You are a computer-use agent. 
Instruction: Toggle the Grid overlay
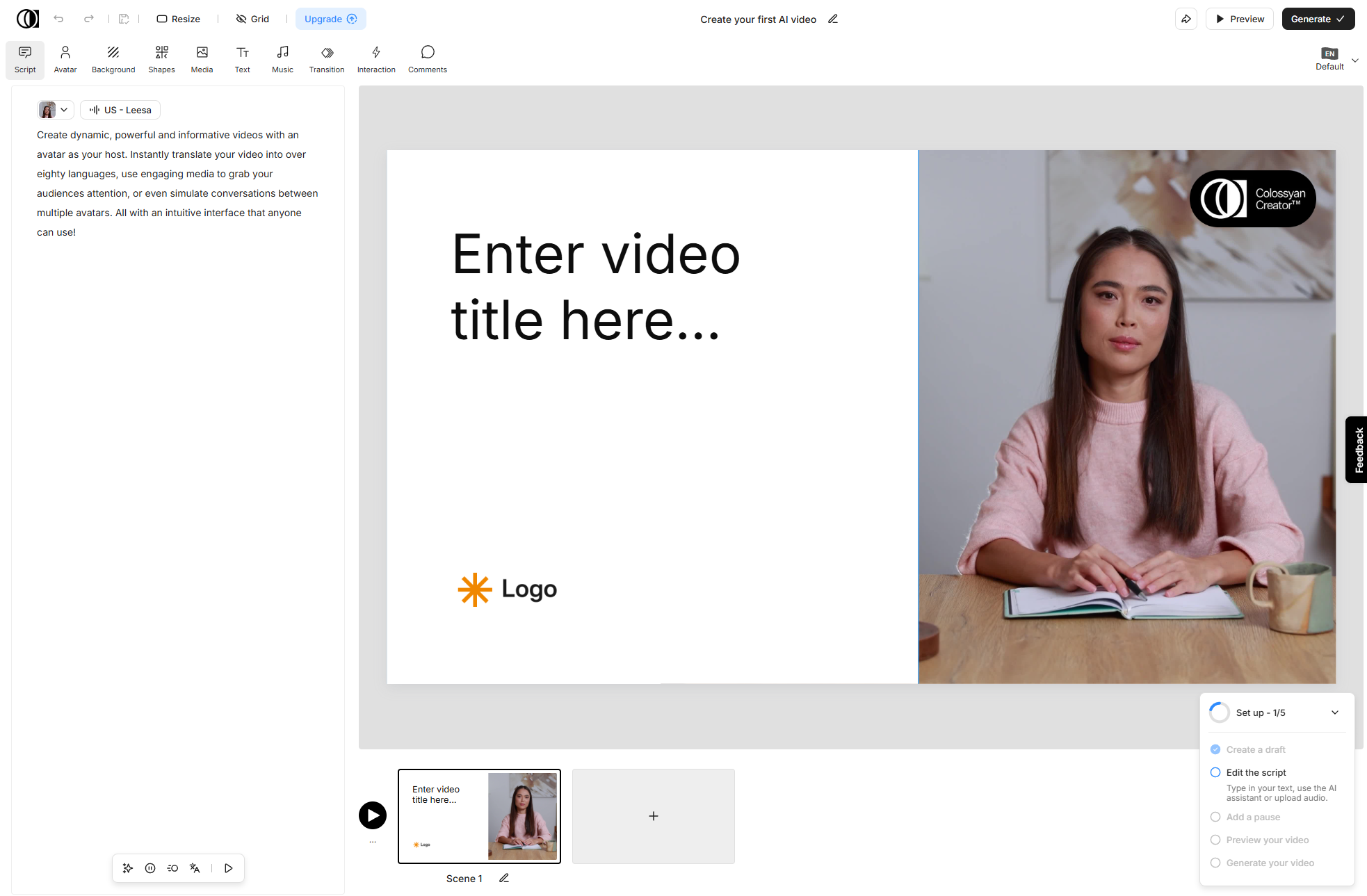[x=252, y=19]
